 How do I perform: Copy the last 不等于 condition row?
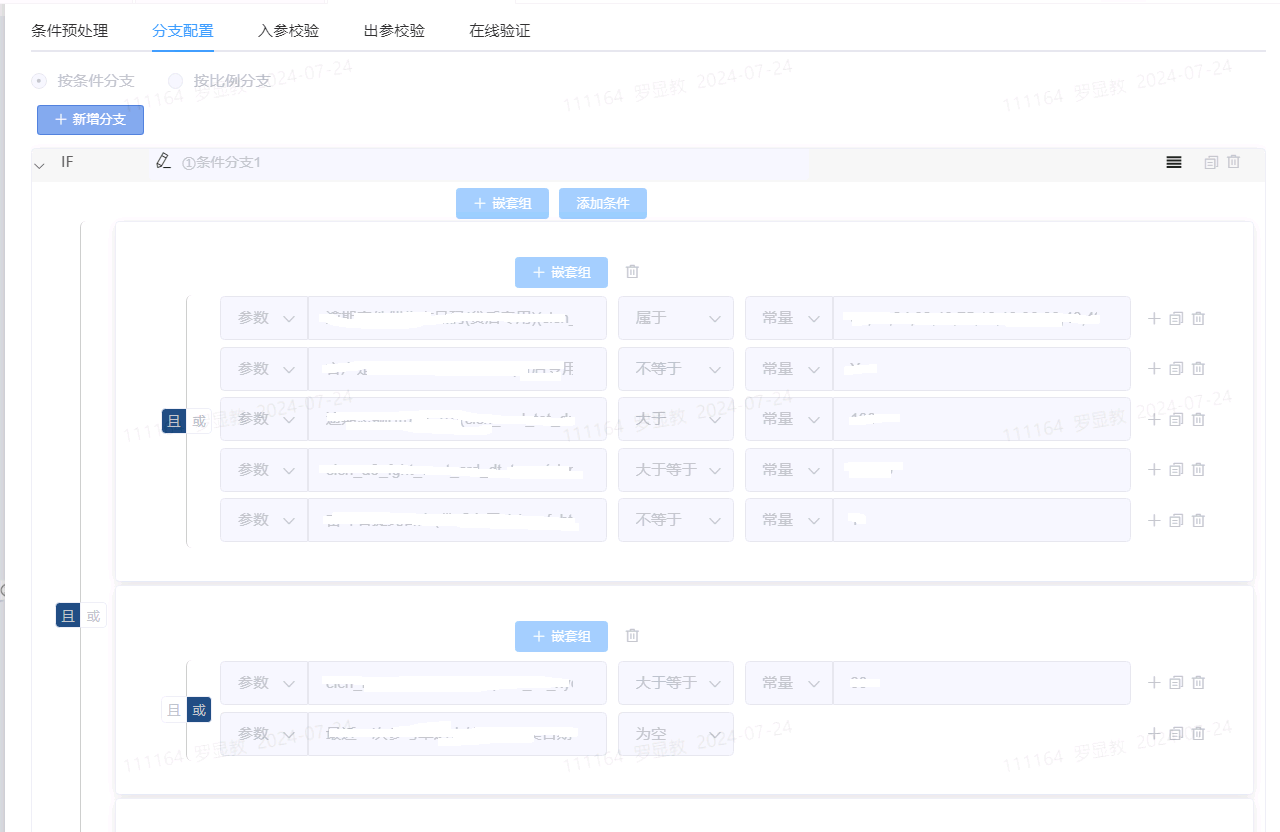coord(1176,520)
